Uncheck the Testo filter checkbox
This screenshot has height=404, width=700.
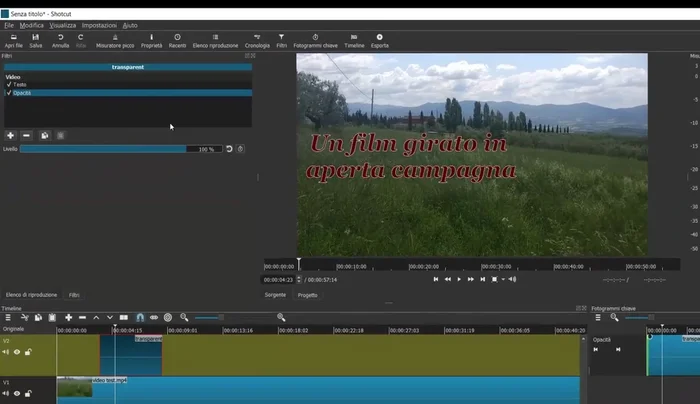click(8, 84)
